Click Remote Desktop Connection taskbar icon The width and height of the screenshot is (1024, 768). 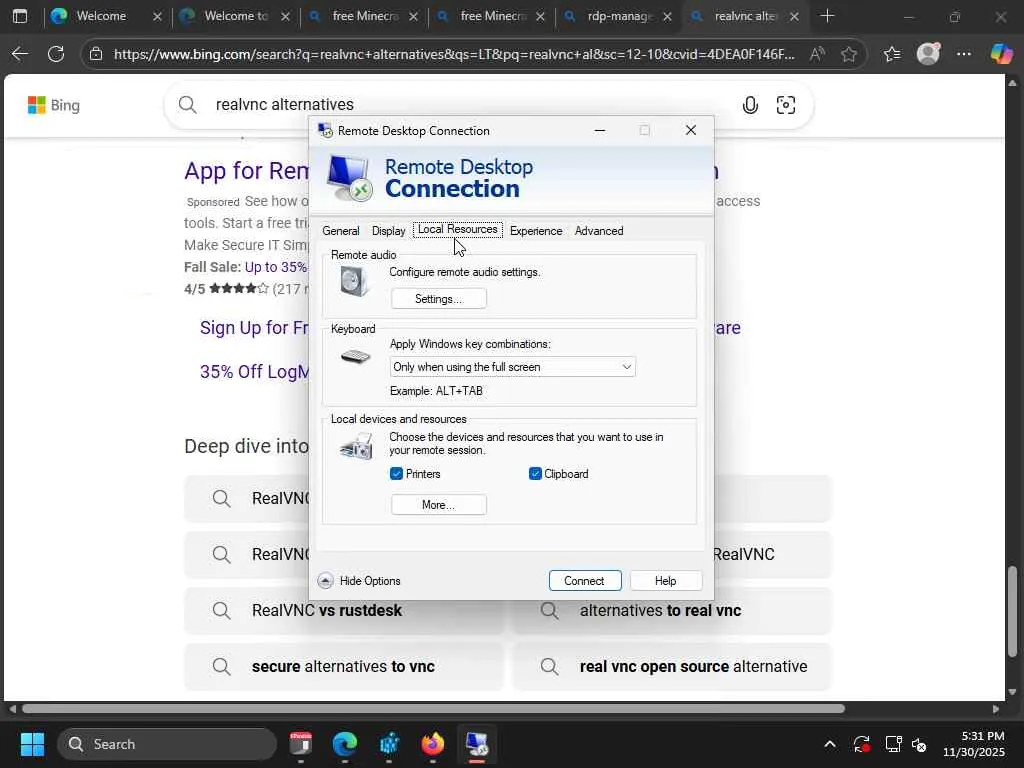[x=477, y=743]
